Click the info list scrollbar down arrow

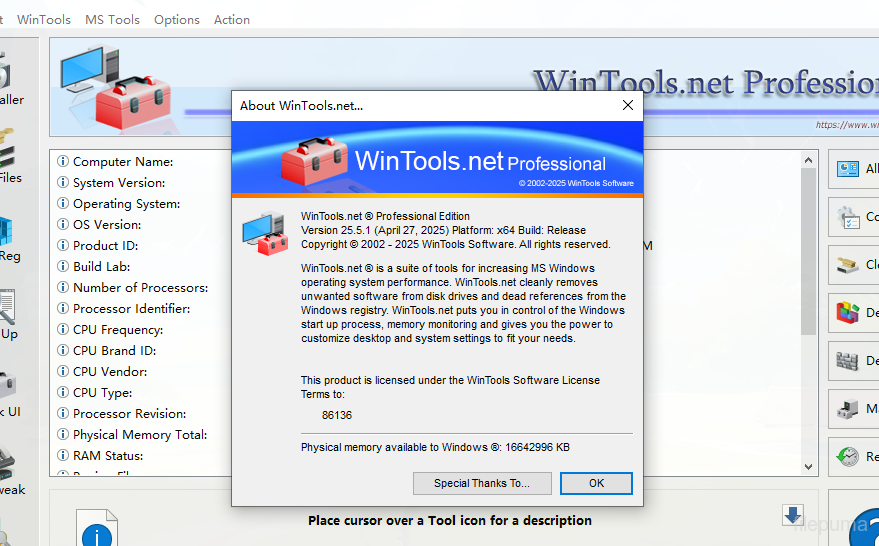[808, 466]
